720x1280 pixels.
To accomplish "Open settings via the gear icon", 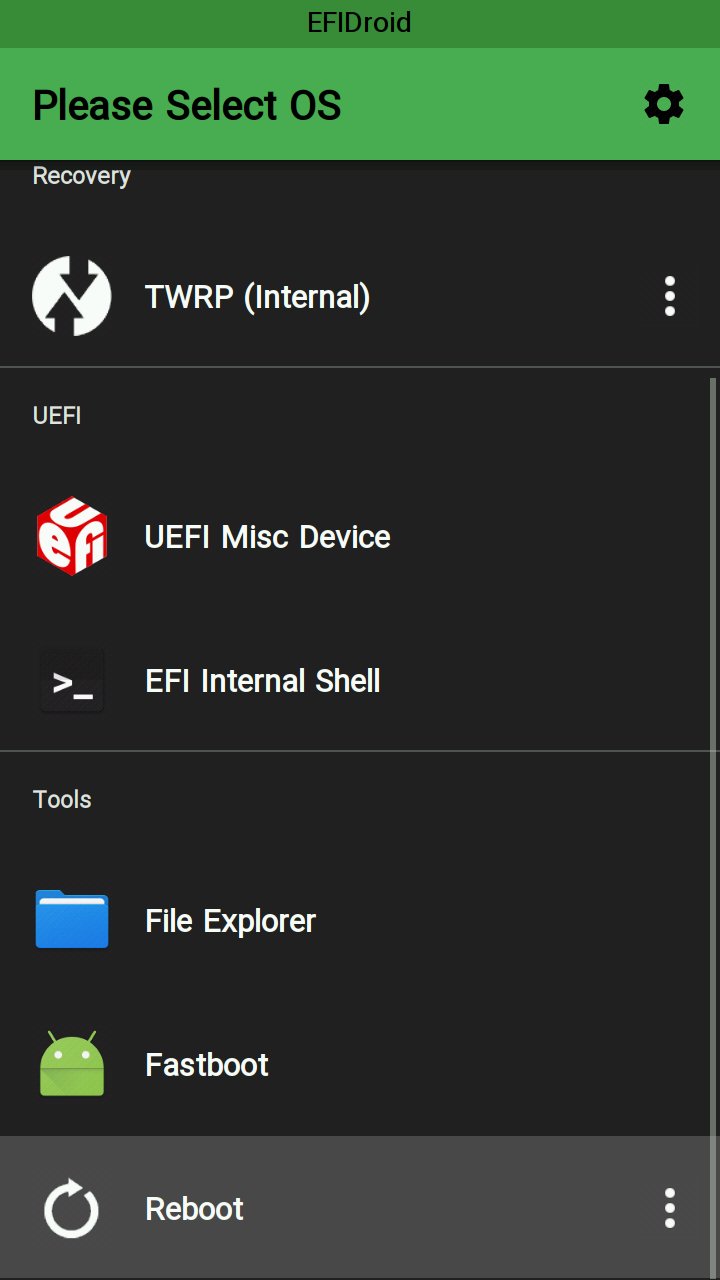I will (x=664, y=104).
